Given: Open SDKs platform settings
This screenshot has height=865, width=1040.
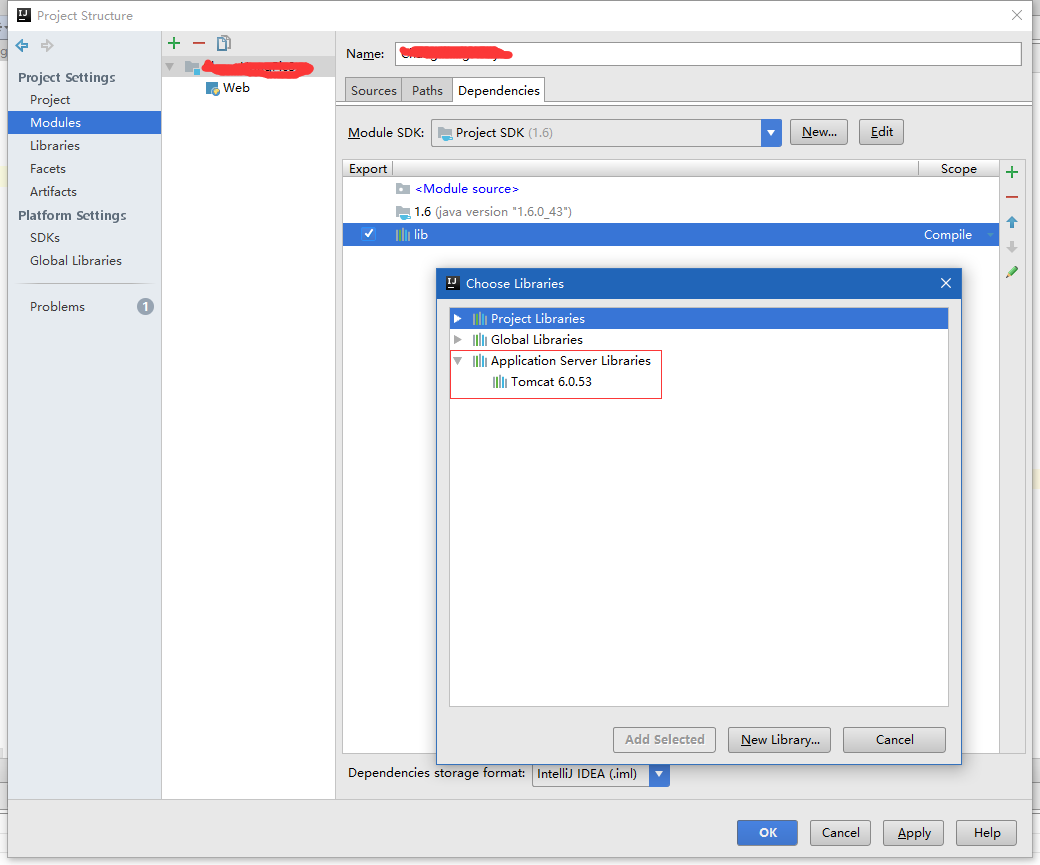Looking at the screenshot, I should [44, 237].
